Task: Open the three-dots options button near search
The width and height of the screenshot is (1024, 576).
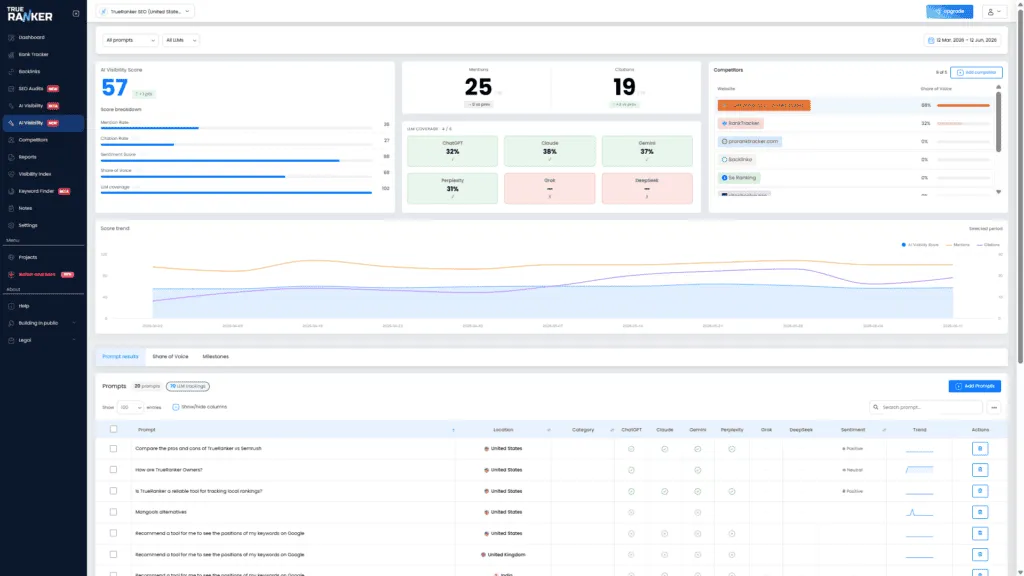Action: point(994,407)
